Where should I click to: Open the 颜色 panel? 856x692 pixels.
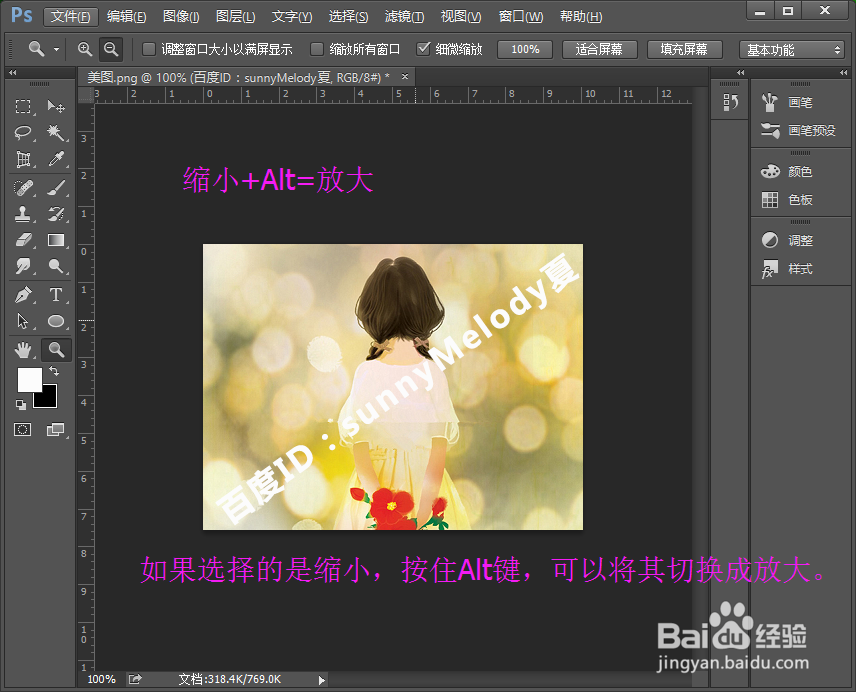pos(786,172)
